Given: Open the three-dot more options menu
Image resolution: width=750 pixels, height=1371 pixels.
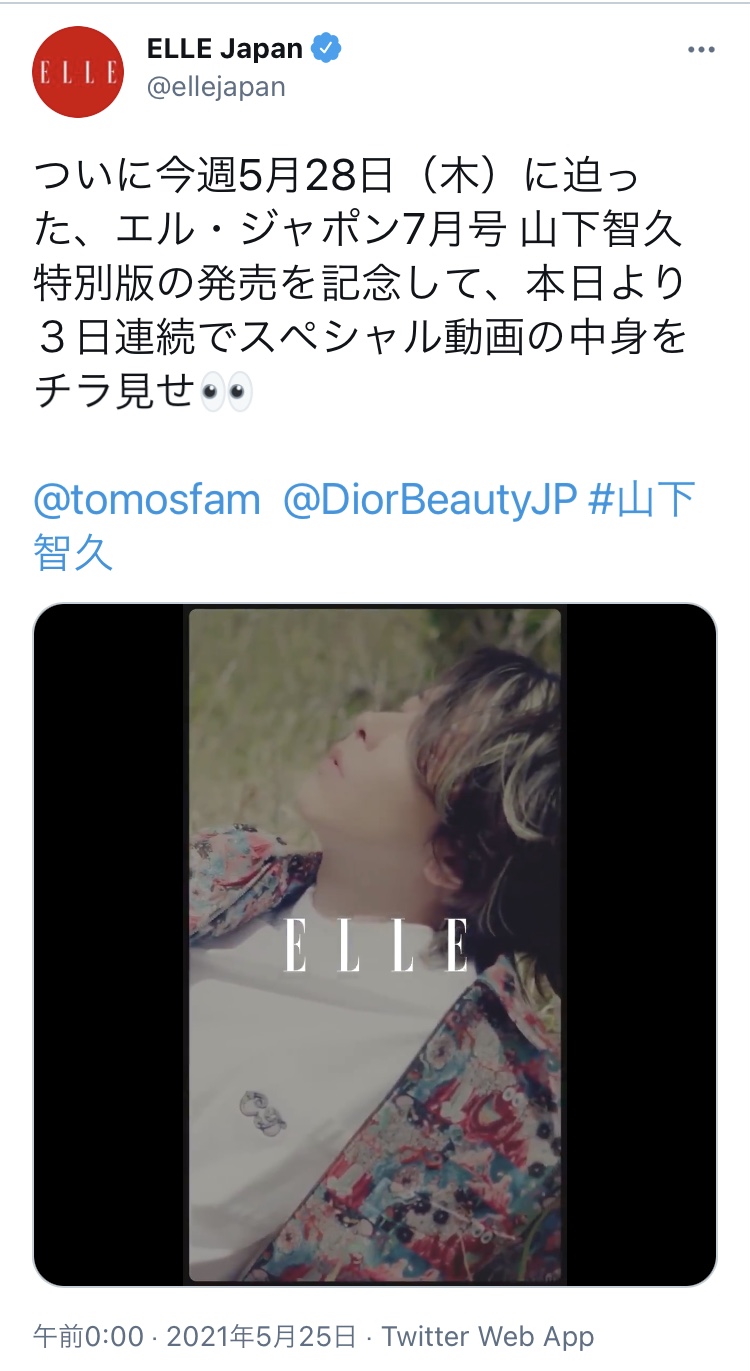Looking at the screenshot, I should coord(700,50).
